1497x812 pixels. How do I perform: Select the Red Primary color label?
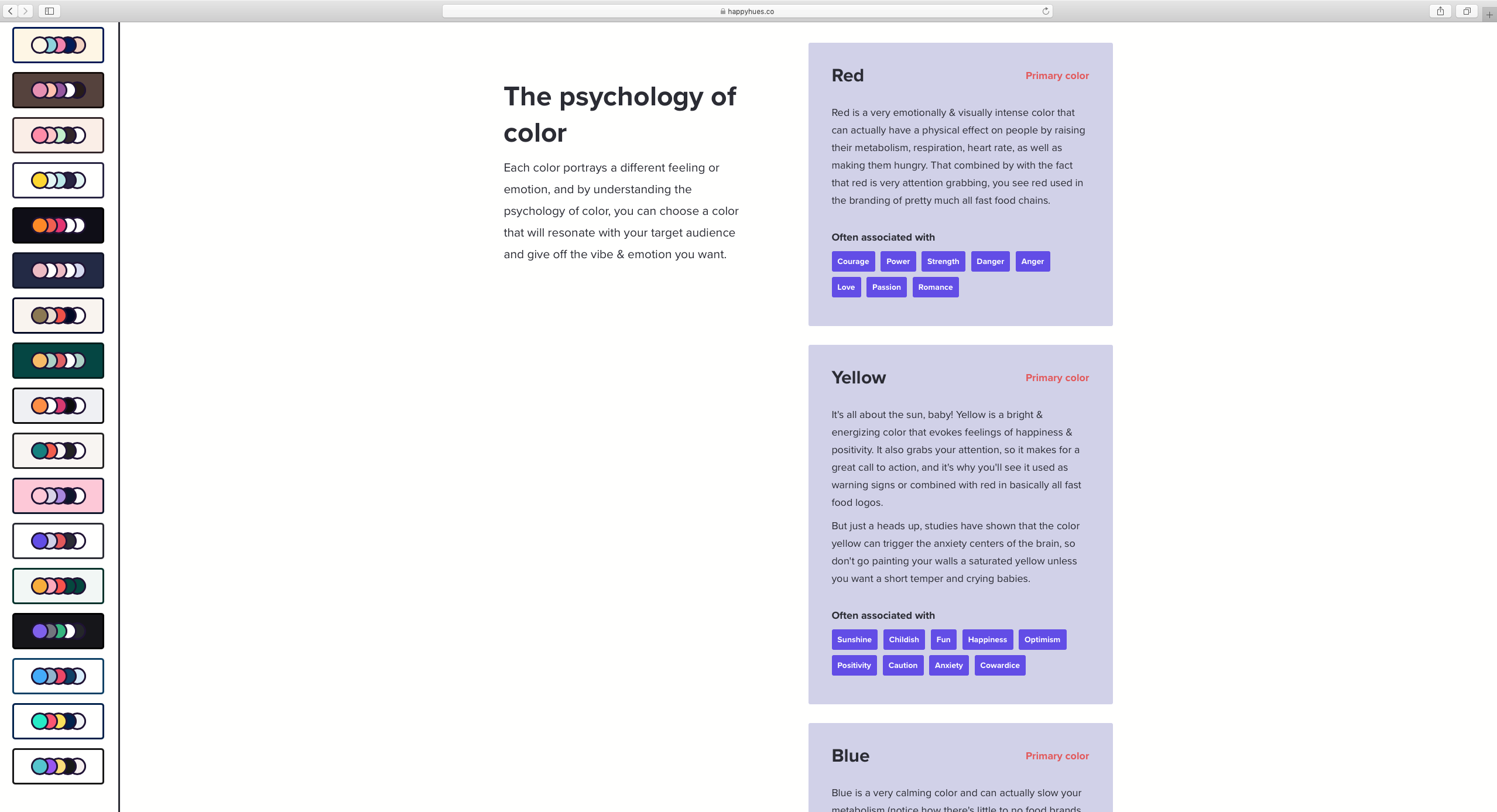1057,76
